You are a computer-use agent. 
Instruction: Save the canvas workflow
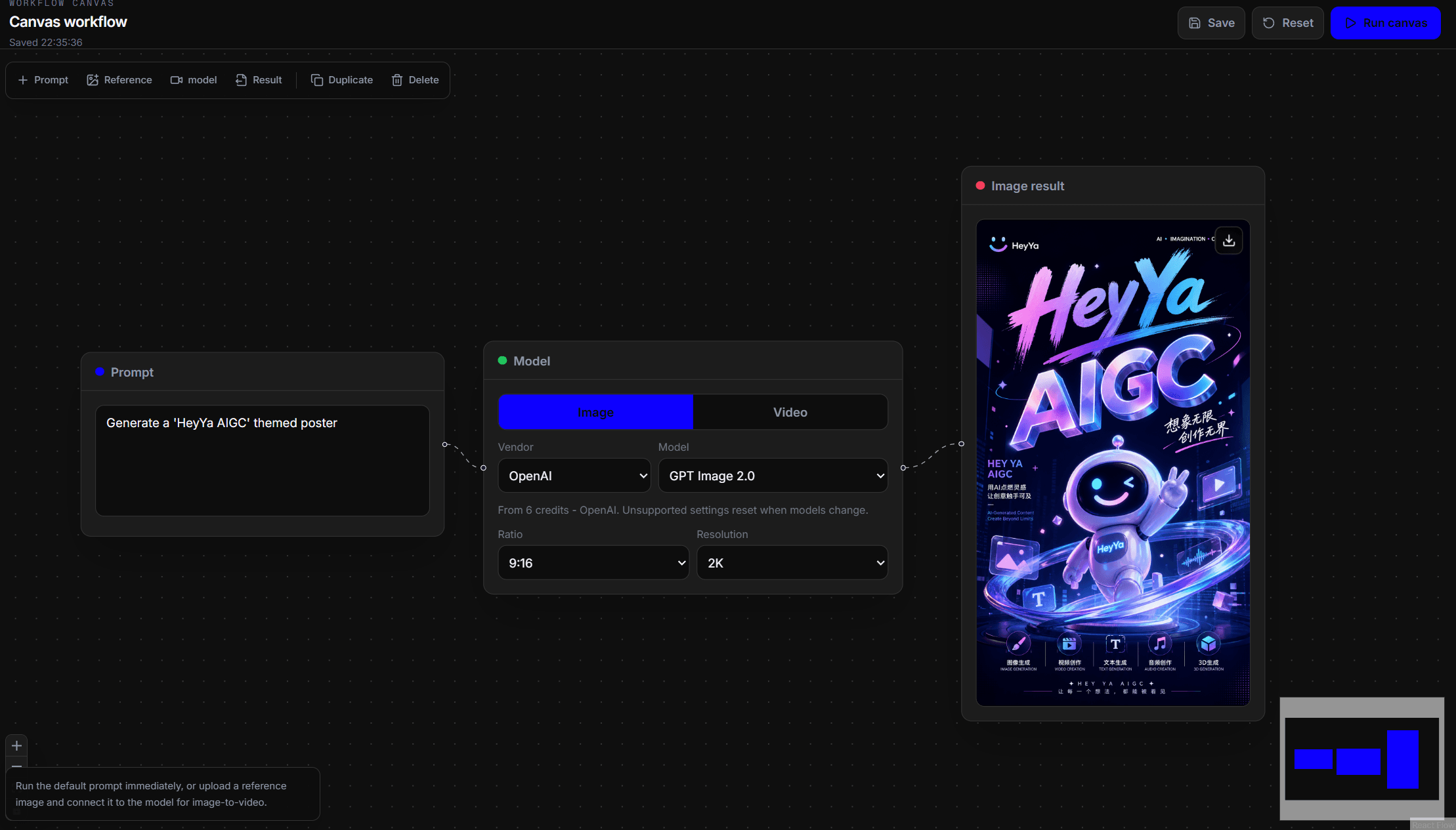(1211, 23)
